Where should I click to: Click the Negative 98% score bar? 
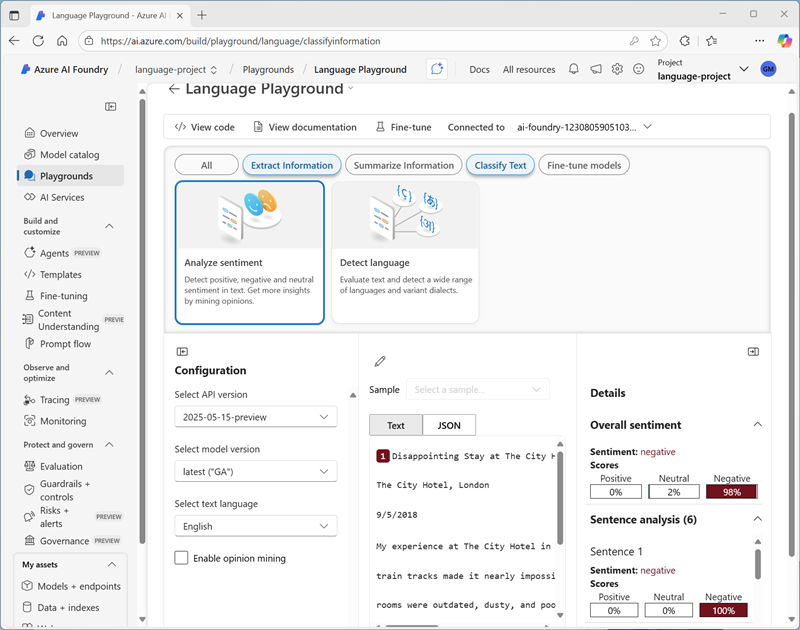pos(731,491)
